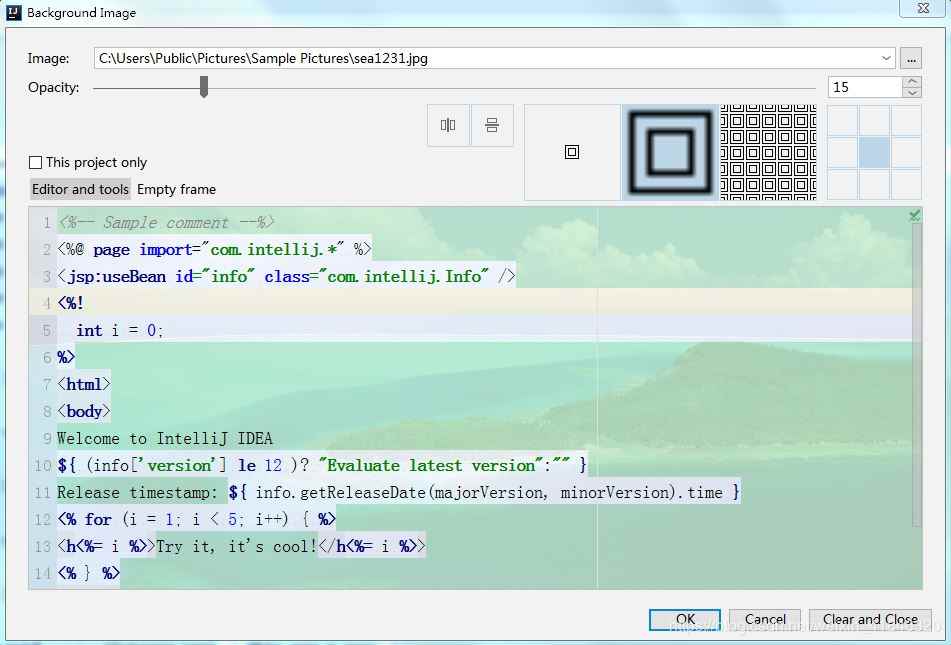Select the Editor and tools tab
Screen dimensions: 951x645
coord(80,189)
